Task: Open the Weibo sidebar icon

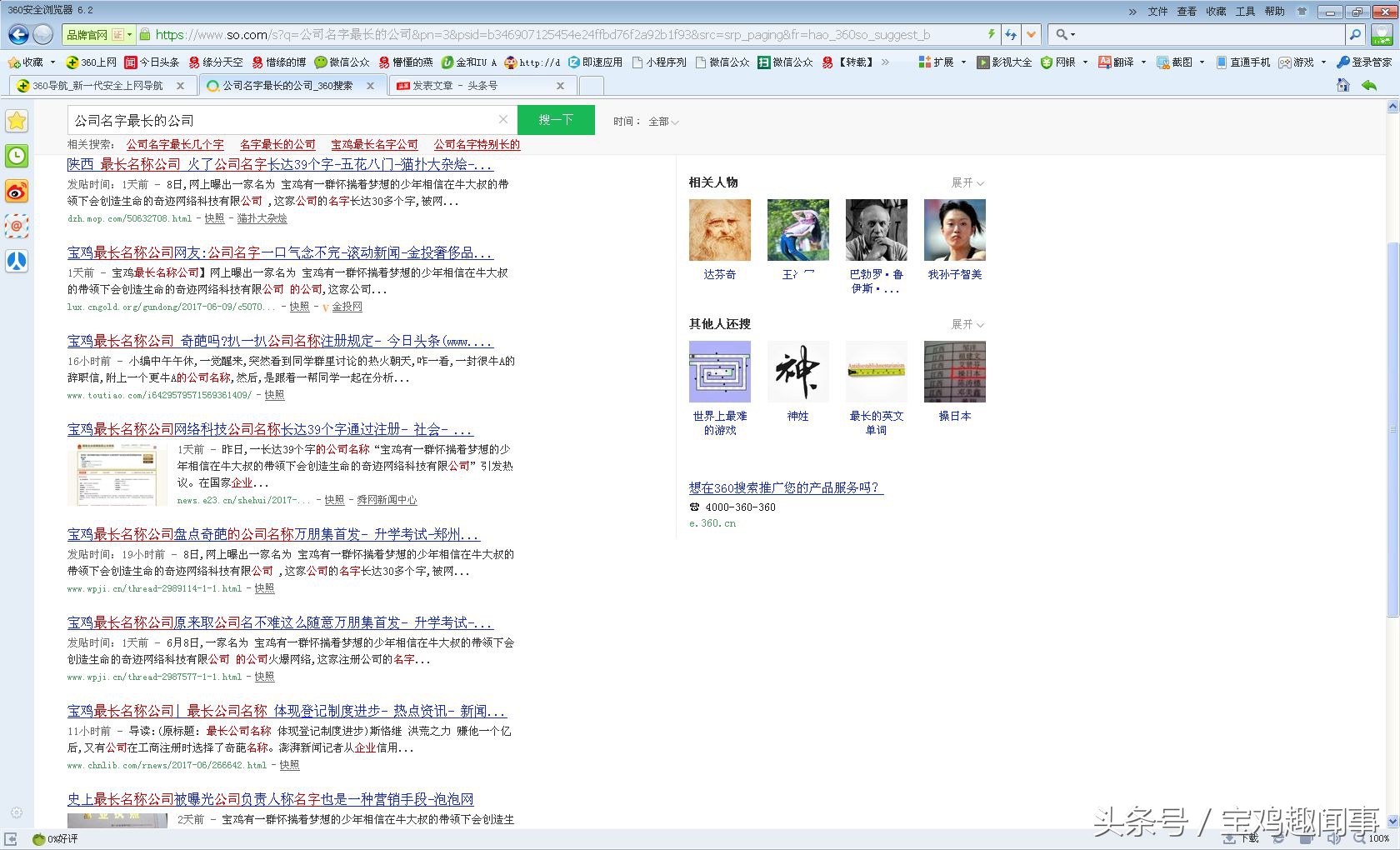Action: (x=17, y=192)
